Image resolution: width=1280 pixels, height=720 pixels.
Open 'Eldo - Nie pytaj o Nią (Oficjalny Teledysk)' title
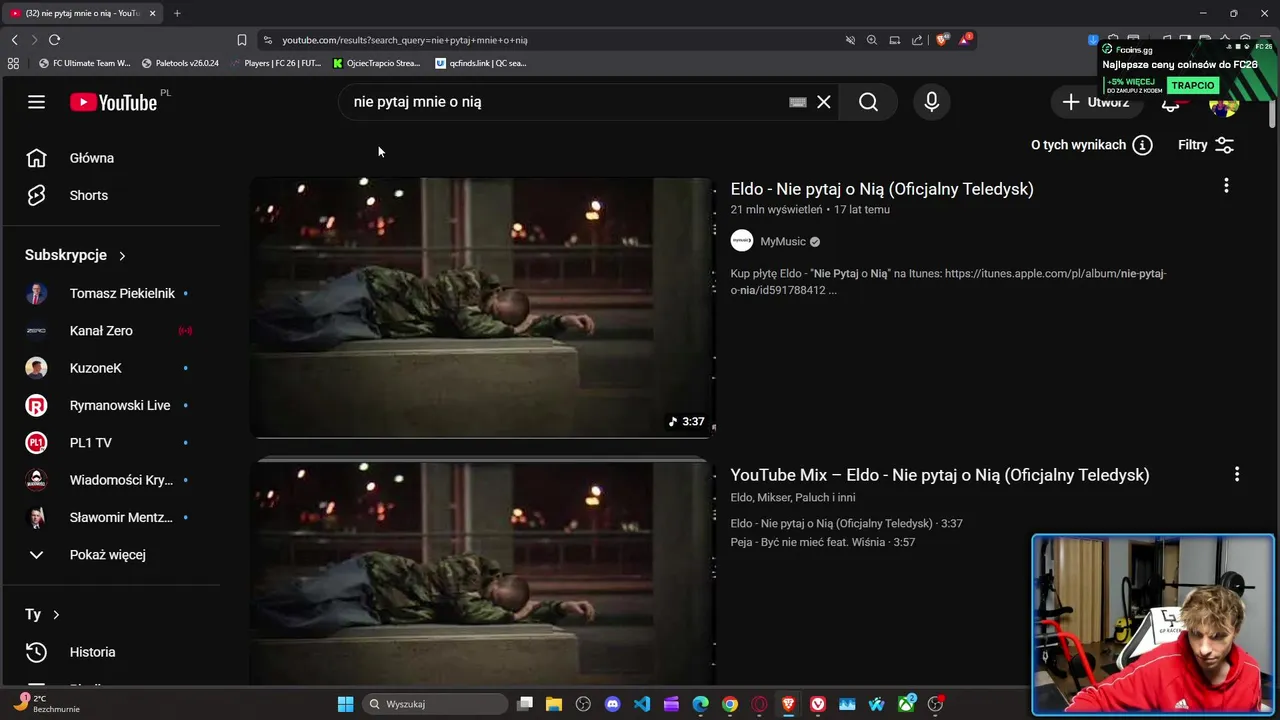[x=882, y=189]
